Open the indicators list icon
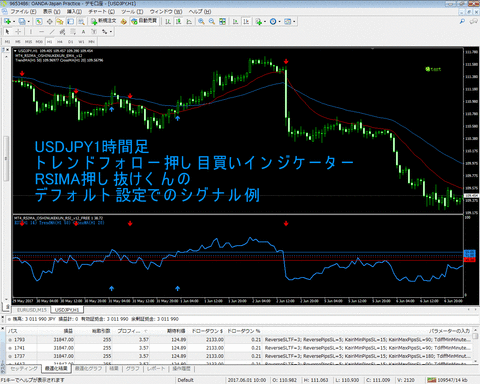 click(x=258, y=21)
